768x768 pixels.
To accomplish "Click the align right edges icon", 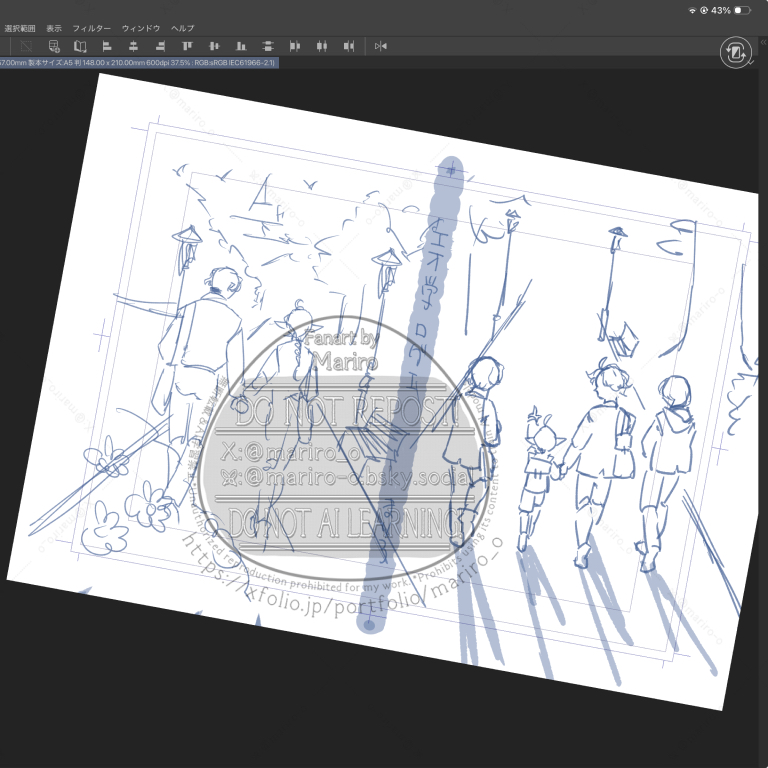I will click(x=160, y=46).
